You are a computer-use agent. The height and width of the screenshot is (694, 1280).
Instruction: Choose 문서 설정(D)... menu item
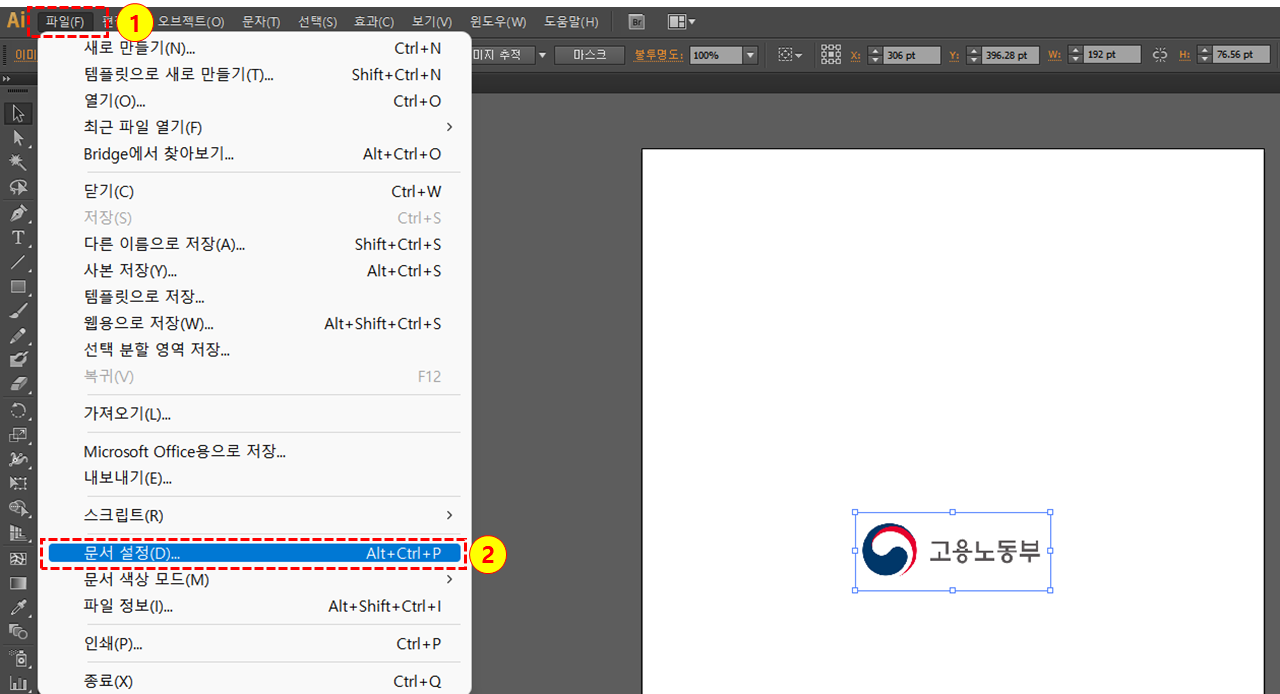point(254,552)
